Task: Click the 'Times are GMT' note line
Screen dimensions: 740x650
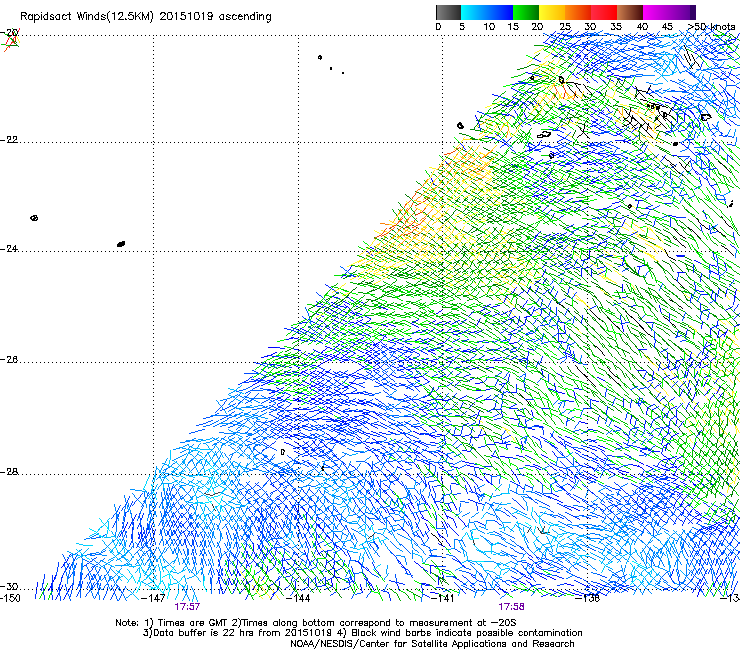Action: pyautogui.click(x=315, y=623)
